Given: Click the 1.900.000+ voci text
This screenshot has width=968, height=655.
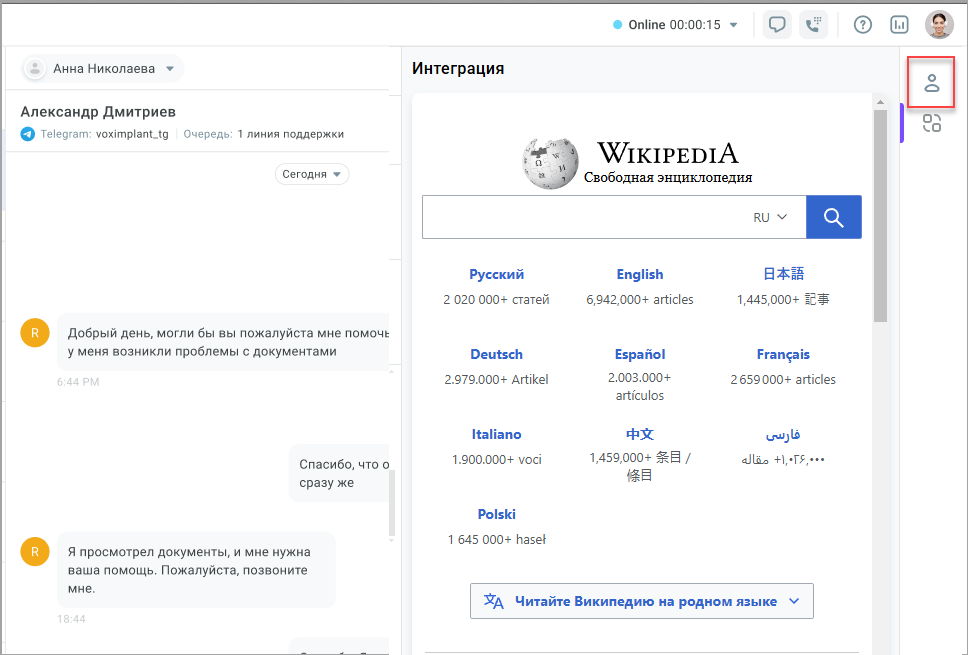Looking at the screenshot, I should pyautogui.click(x=496, y=459).
